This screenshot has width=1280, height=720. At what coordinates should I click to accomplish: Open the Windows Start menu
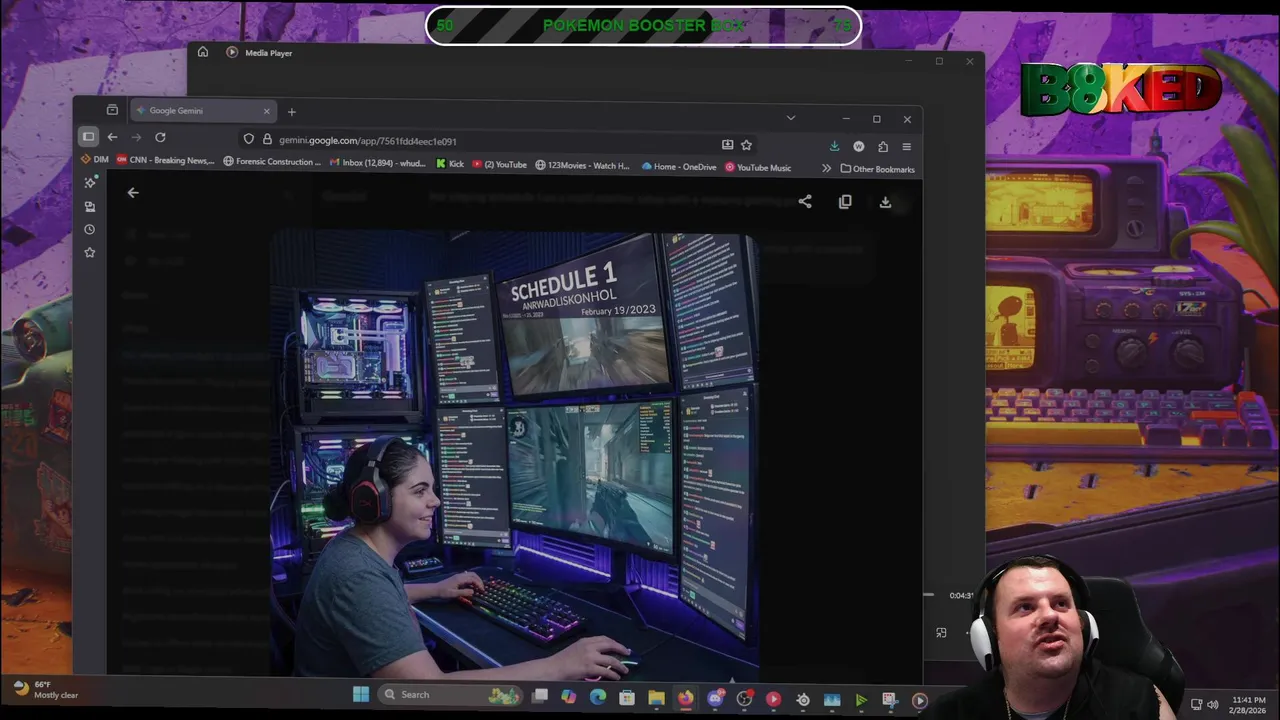tap(361, 694)
